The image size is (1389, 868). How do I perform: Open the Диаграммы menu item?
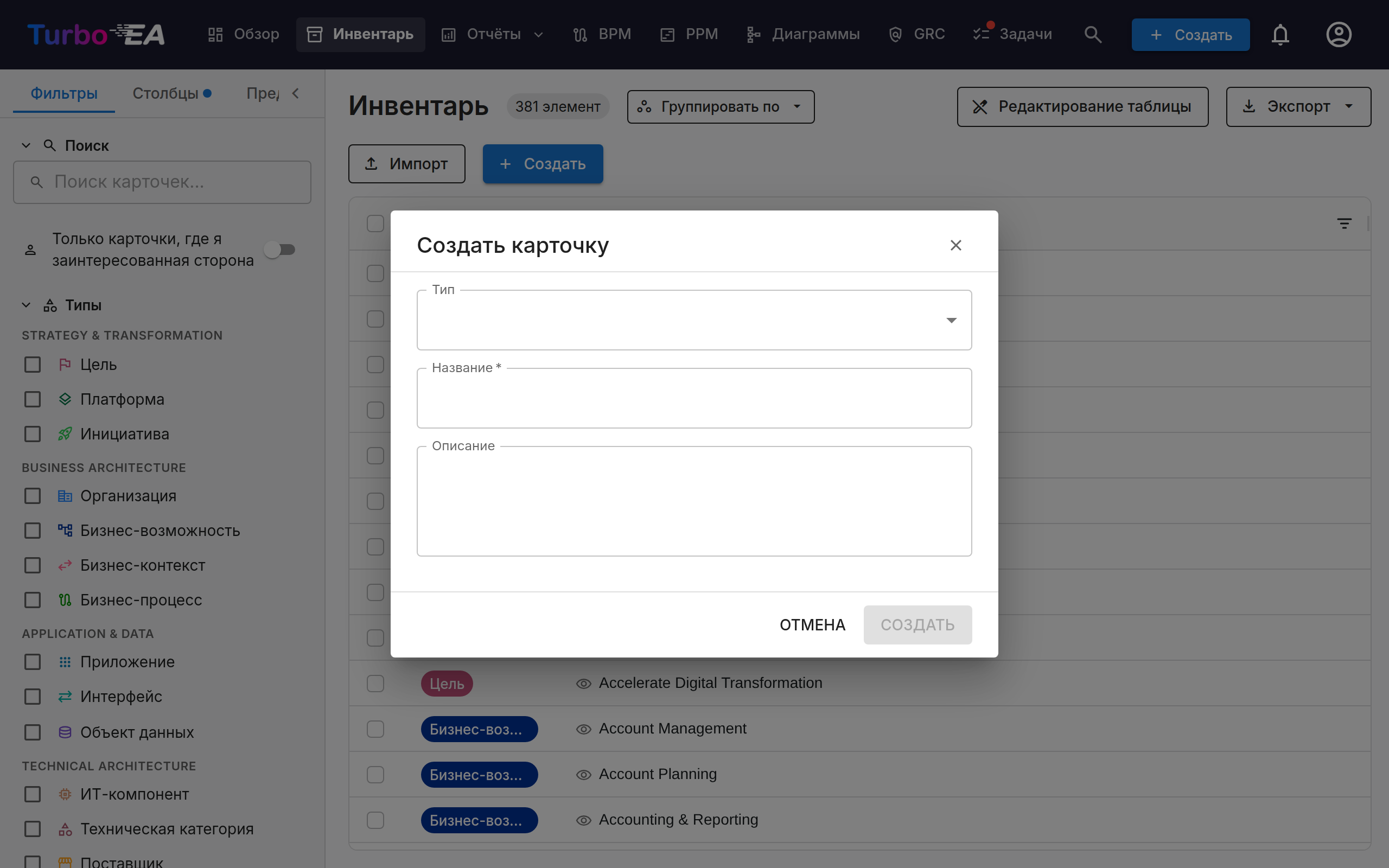803,34
